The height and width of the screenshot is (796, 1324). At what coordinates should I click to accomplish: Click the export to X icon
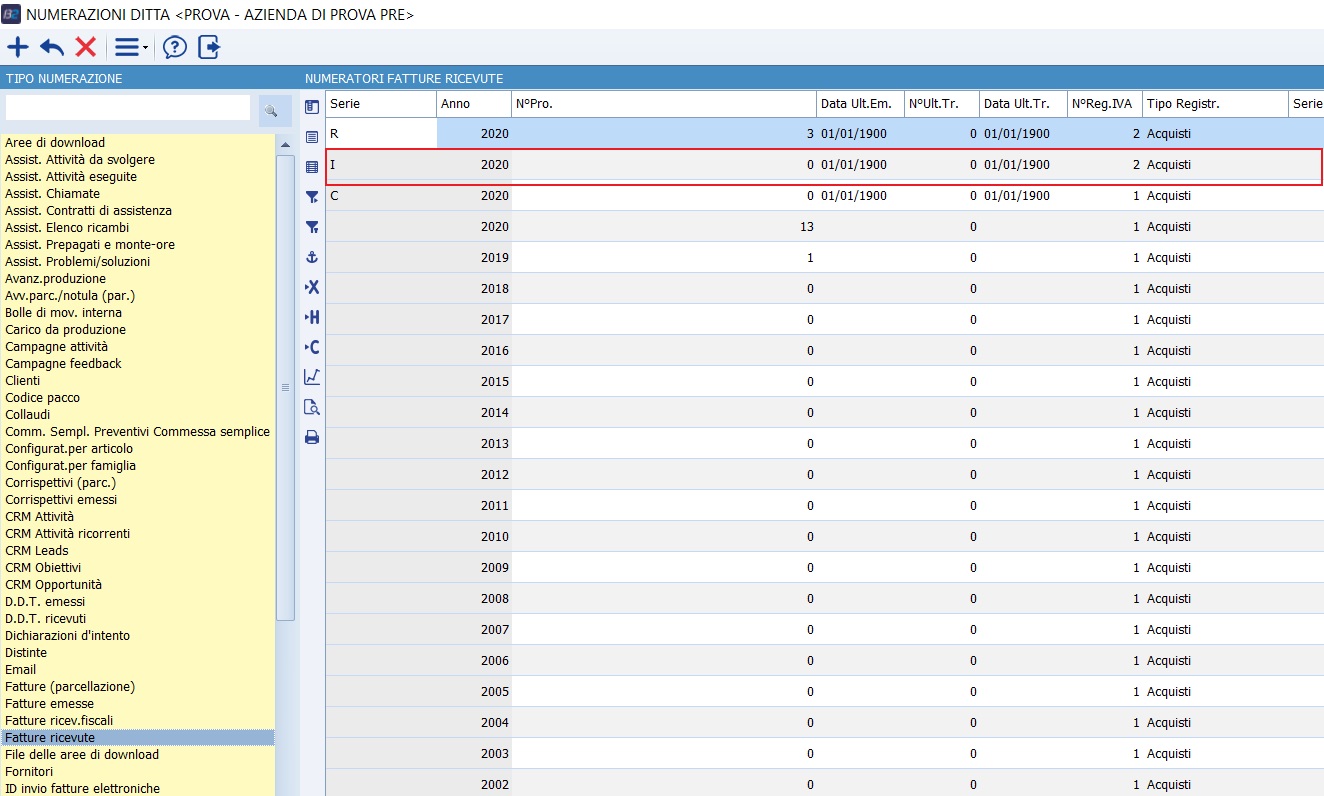coord(312,287)
